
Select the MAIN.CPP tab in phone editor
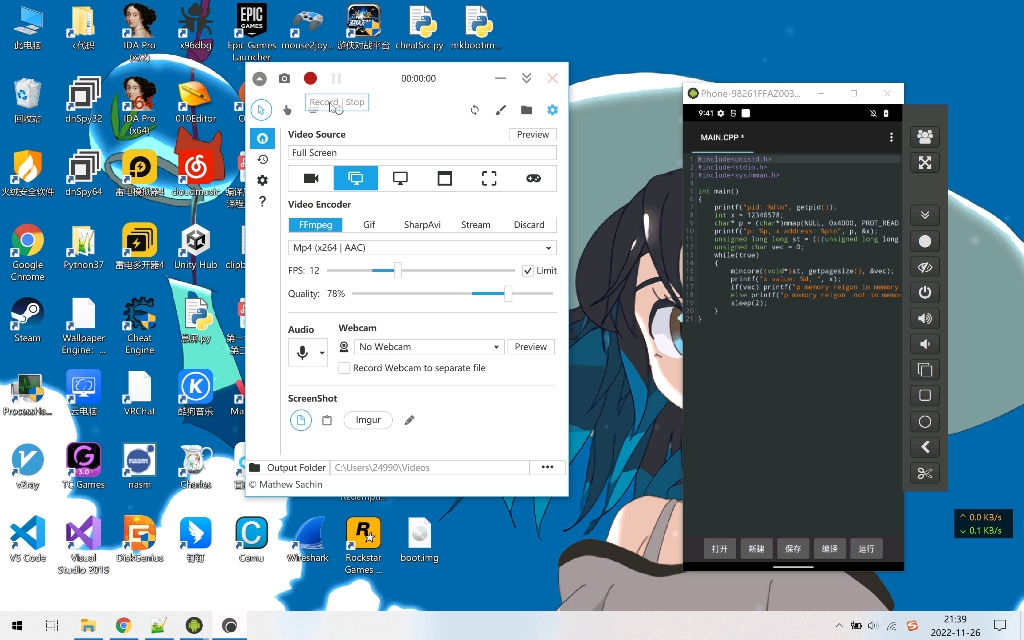722,137
